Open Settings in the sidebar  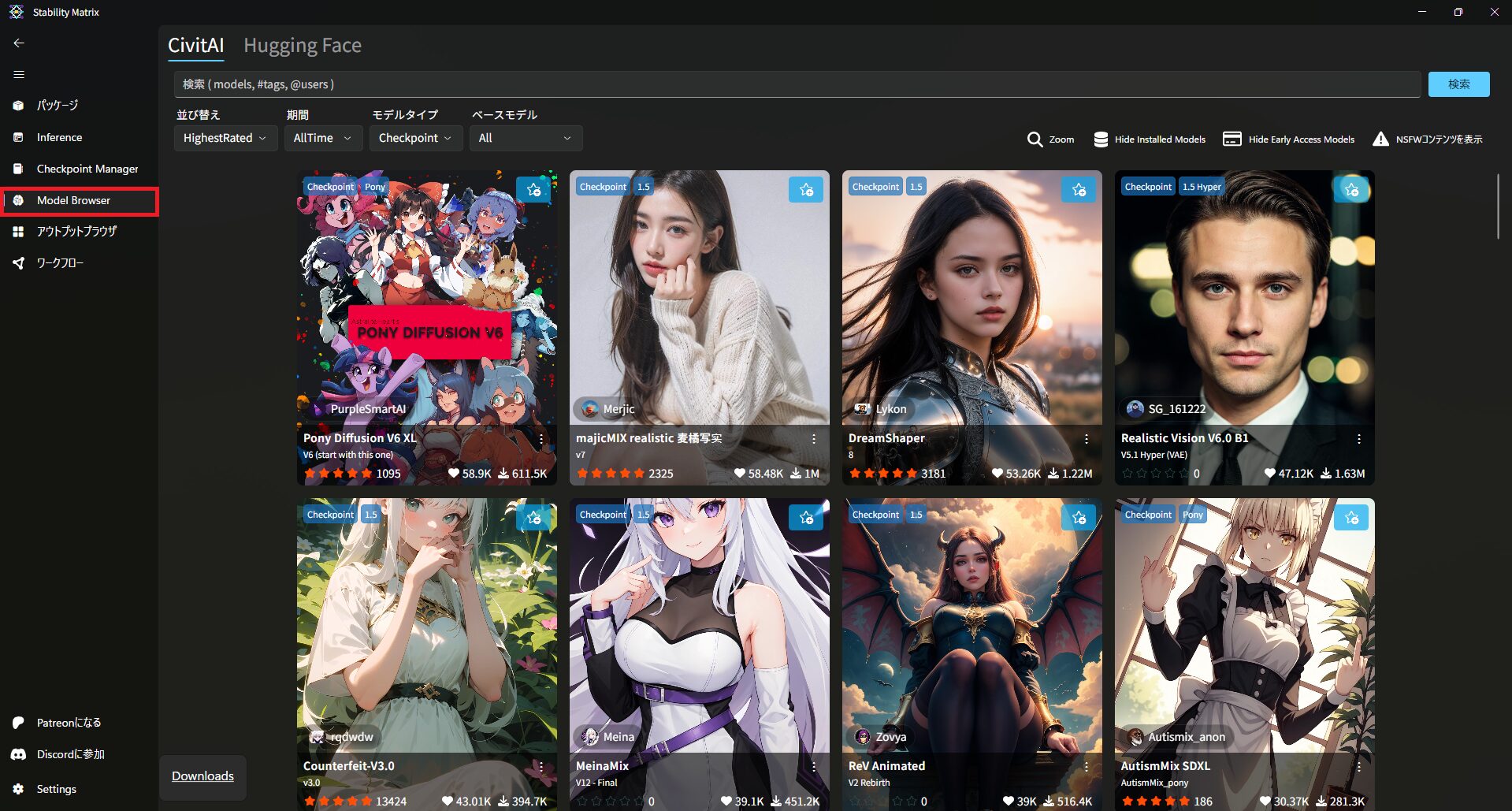click(x=56, y=789)
